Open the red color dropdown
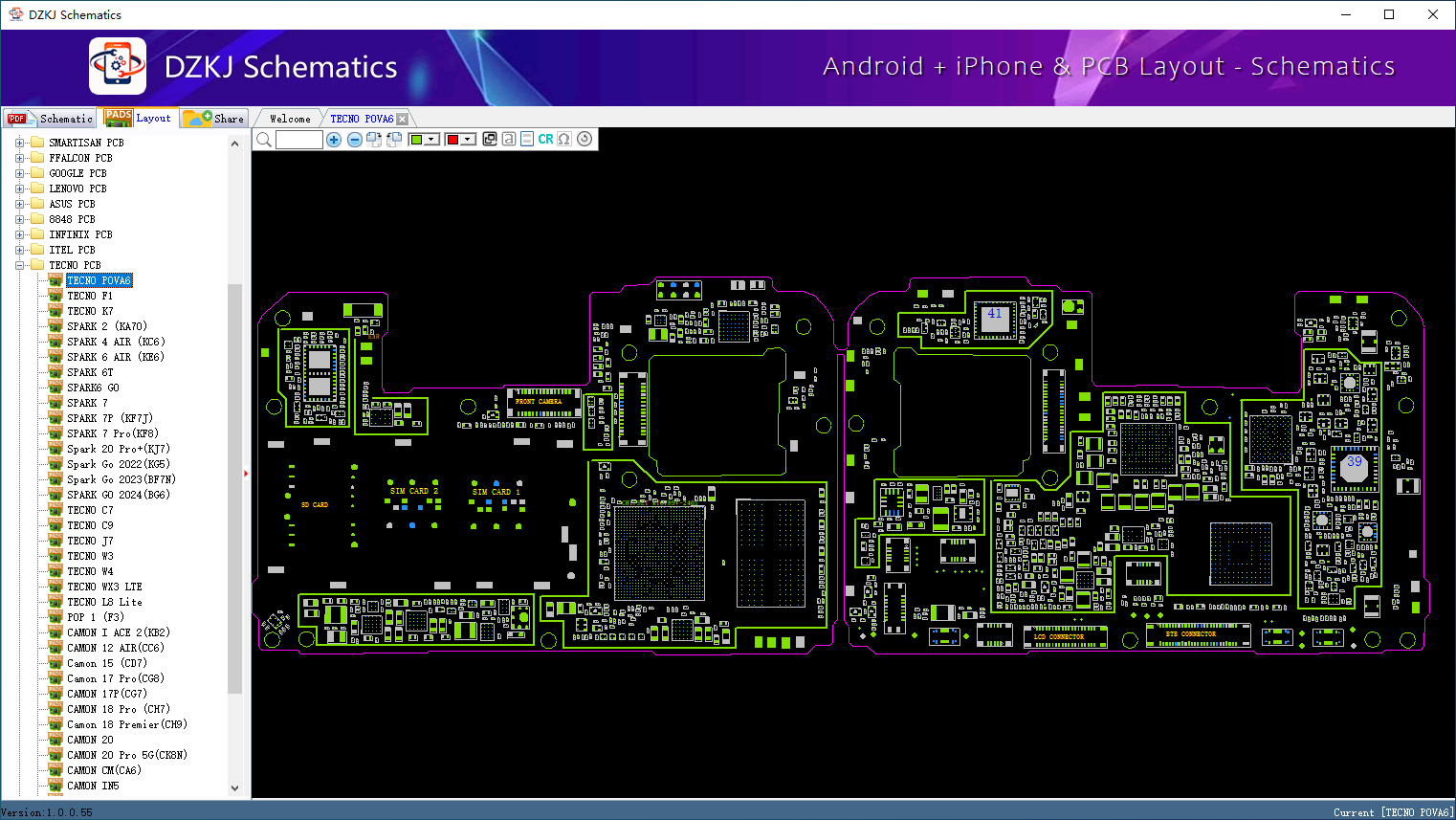 click(468, 140)
